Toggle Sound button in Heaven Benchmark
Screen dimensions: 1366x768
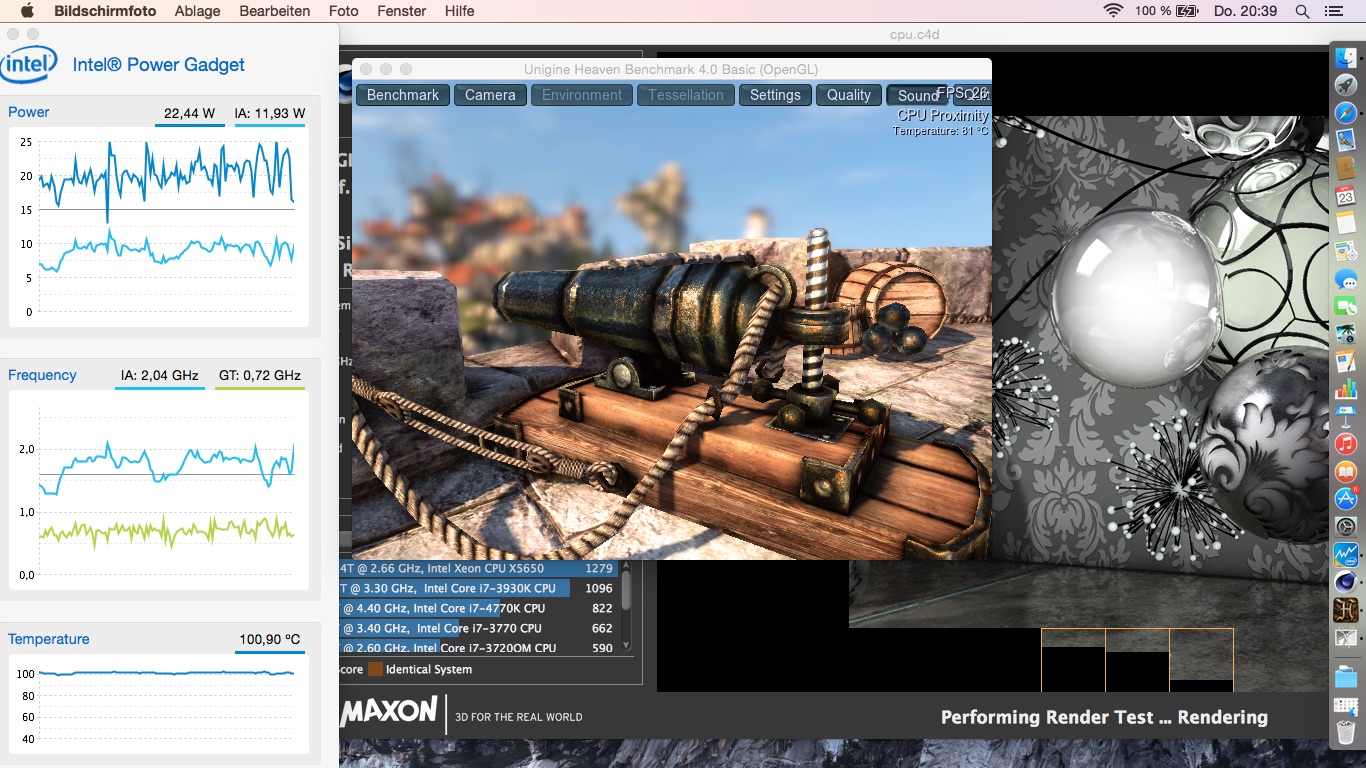[x=918, y=95]
